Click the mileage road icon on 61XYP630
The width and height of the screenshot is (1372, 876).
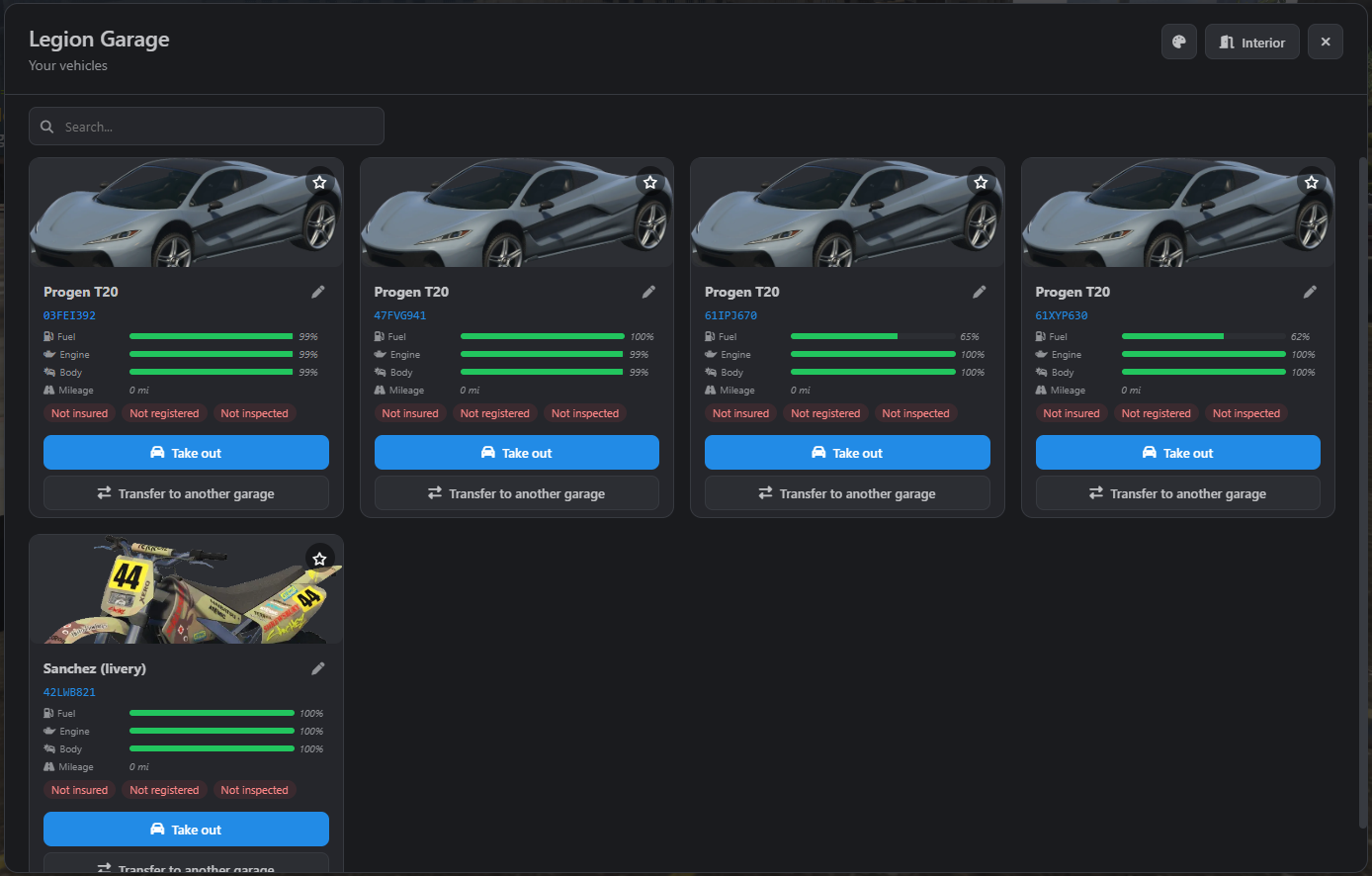tap(1041, 391)
